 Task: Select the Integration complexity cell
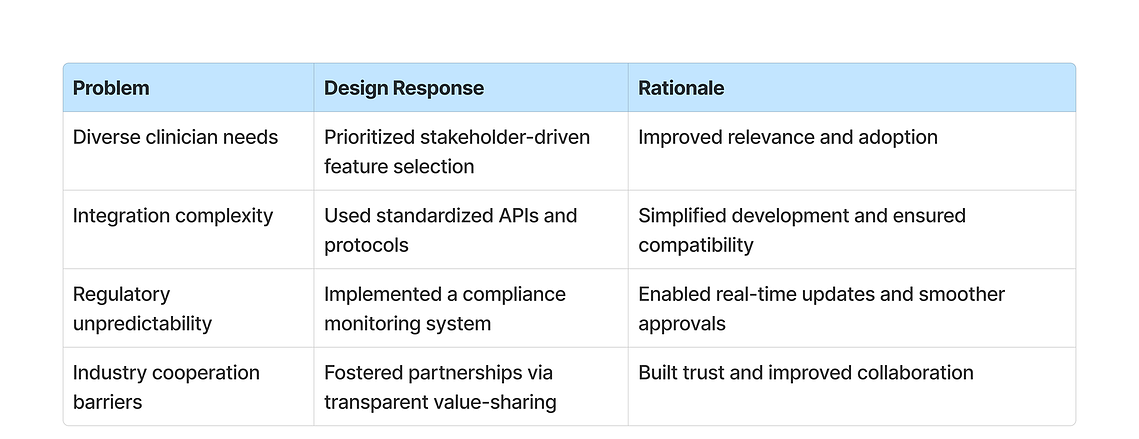coord(188,230)
